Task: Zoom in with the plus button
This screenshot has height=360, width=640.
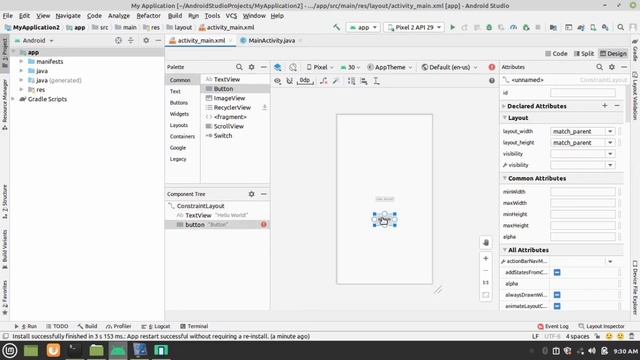Action: pos(486,258)
